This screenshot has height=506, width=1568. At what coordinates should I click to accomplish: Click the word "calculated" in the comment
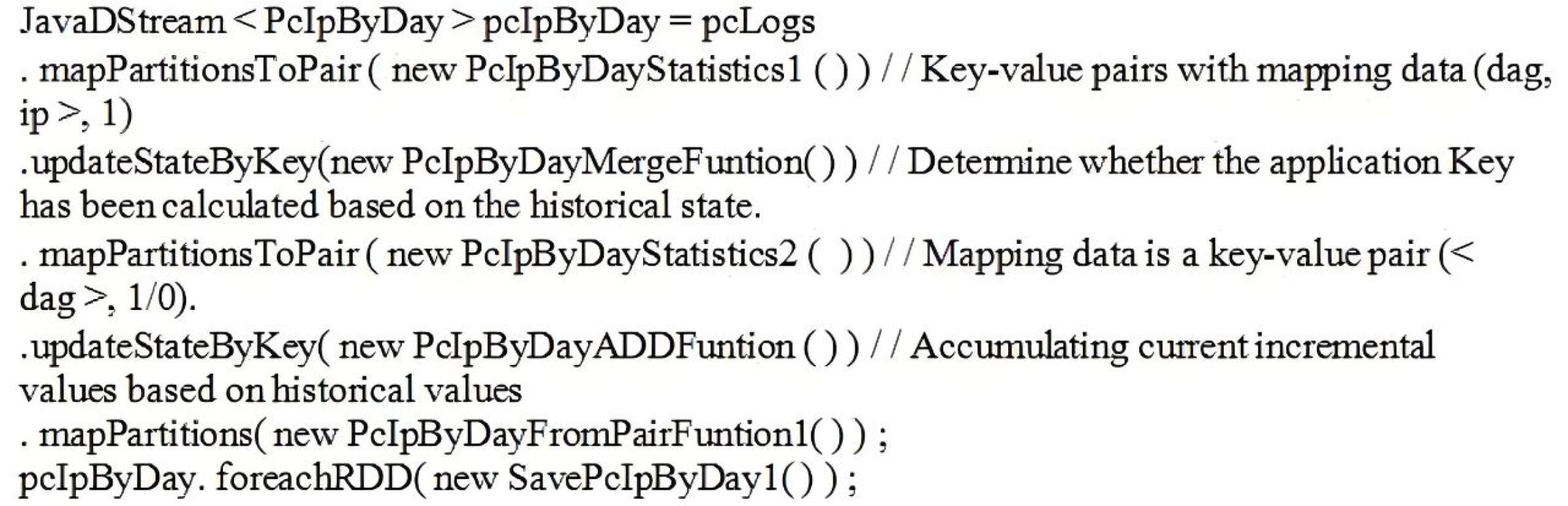pyautogui.click(x=239, y=206)
